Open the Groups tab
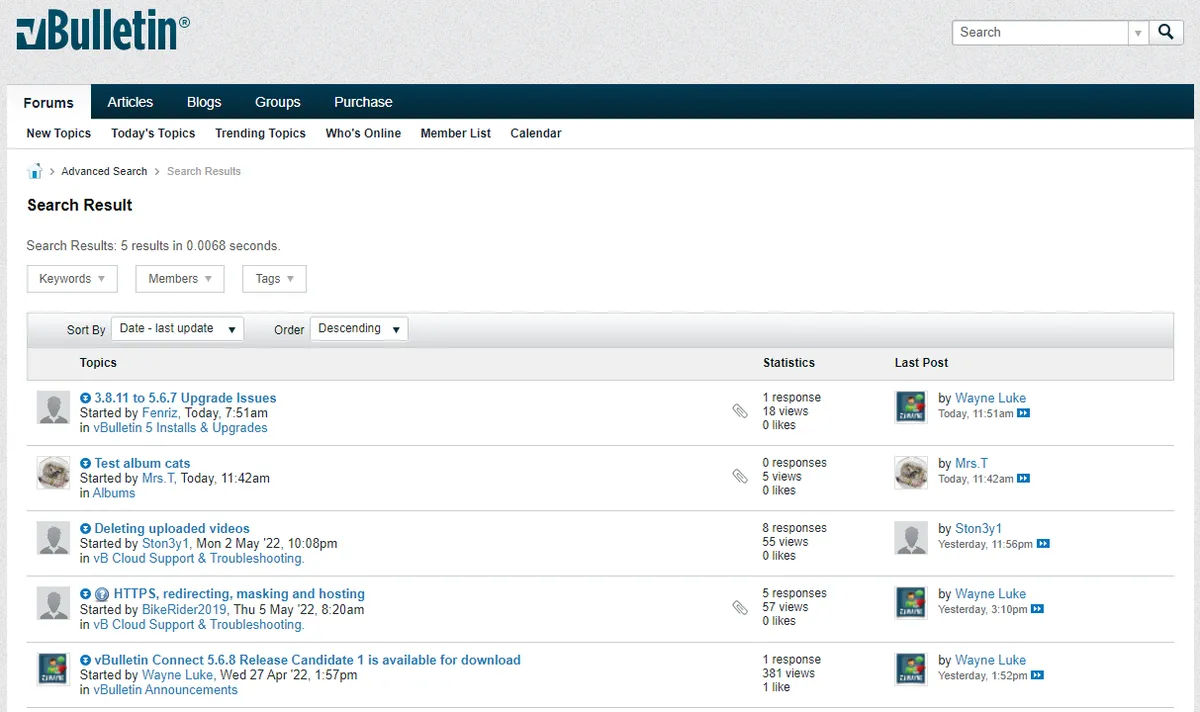The height and width of the screenshot is (712, 1200). (x=278, y=102)
